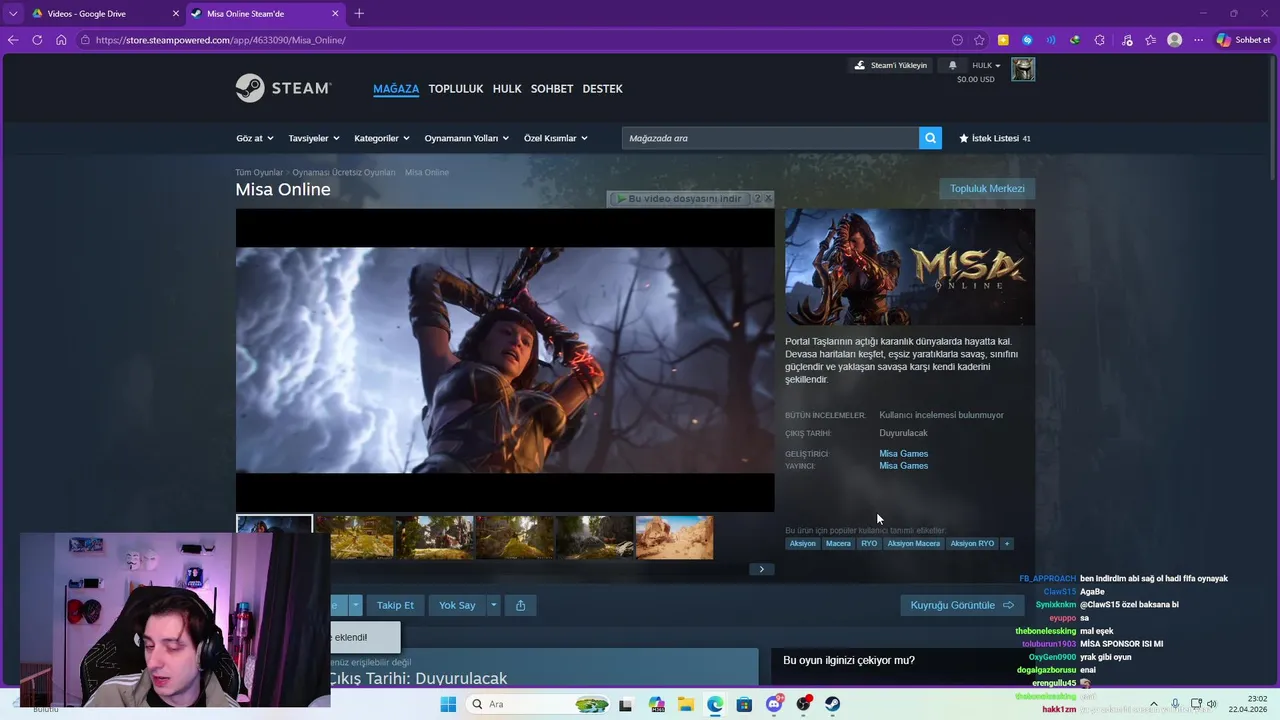Open the tab search dropdown arrow
The image size is (1280, 720).
tap(13, 13)
